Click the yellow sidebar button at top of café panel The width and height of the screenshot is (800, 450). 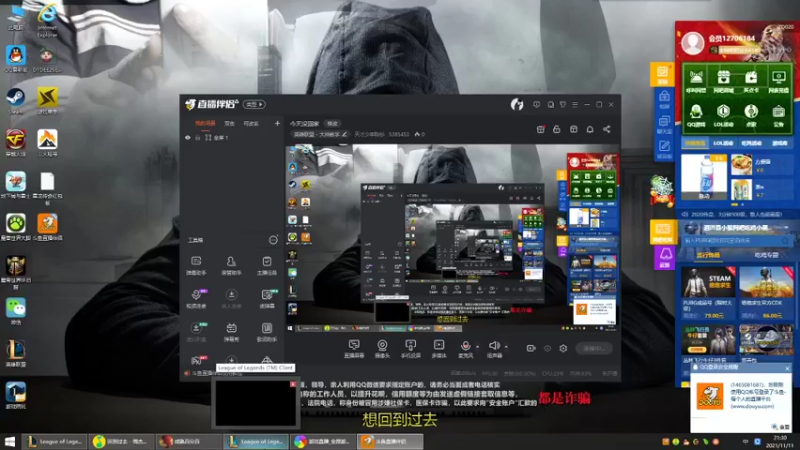tap(662, 74)
